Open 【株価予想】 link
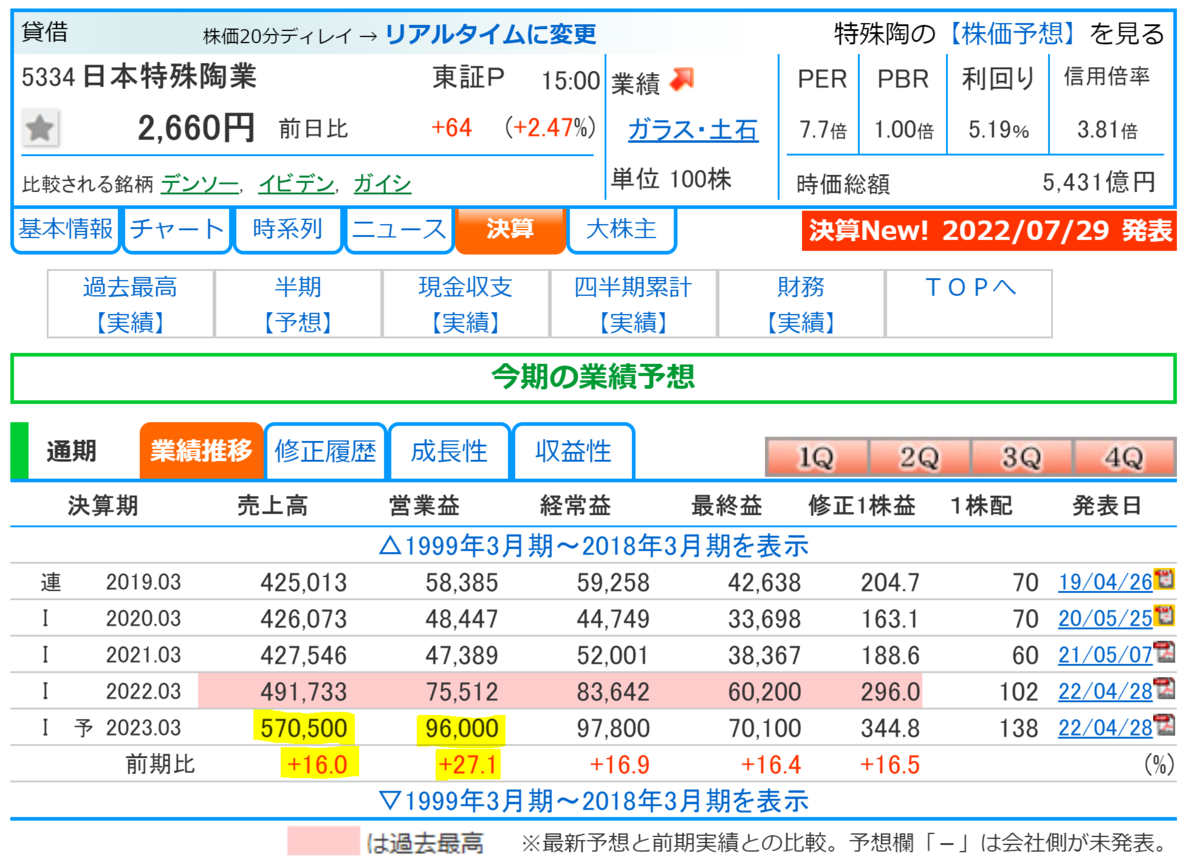Viewport: 1200px width, 865px height. point(1013,34)
